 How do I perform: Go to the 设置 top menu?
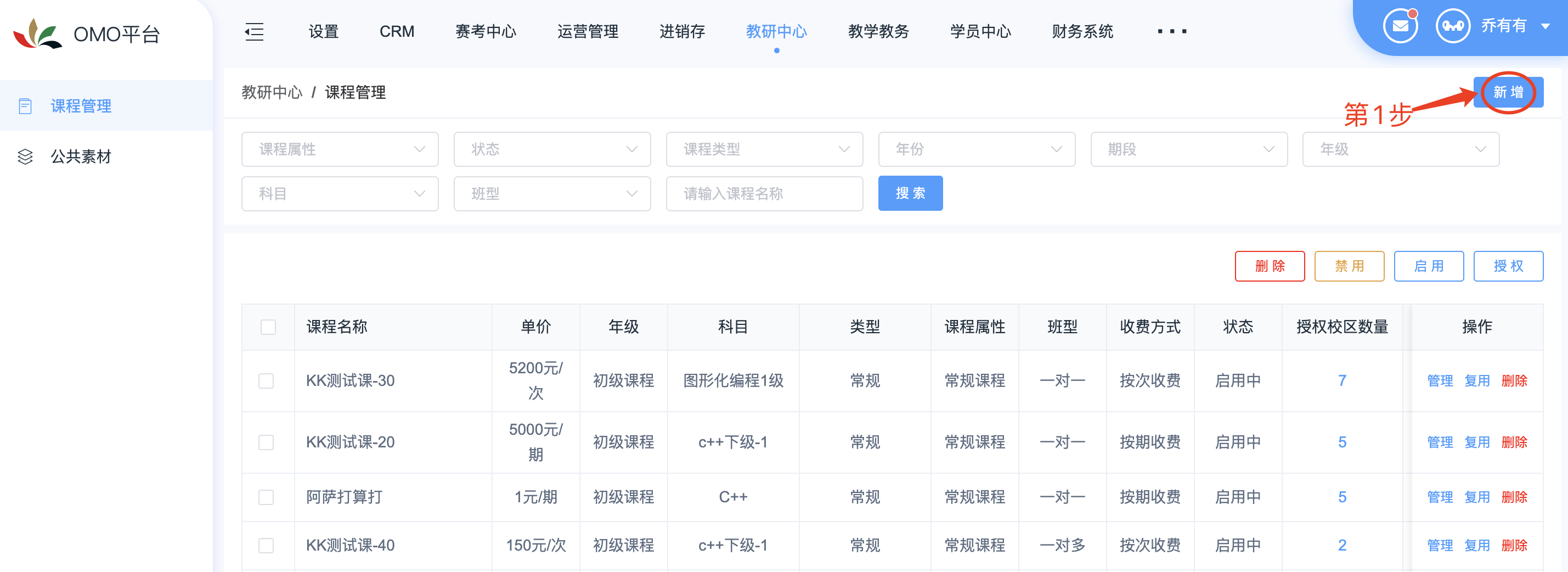click(323, 31)
